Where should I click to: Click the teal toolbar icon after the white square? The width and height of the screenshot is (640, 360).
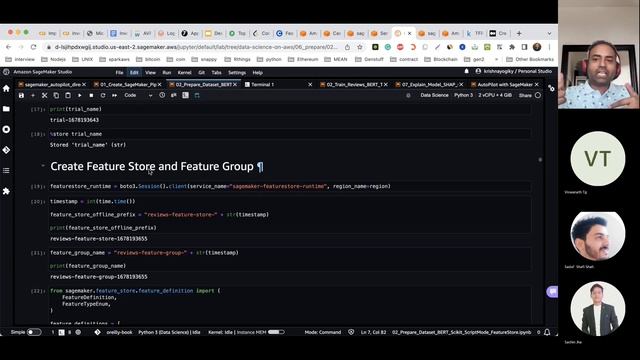(197, 95)
